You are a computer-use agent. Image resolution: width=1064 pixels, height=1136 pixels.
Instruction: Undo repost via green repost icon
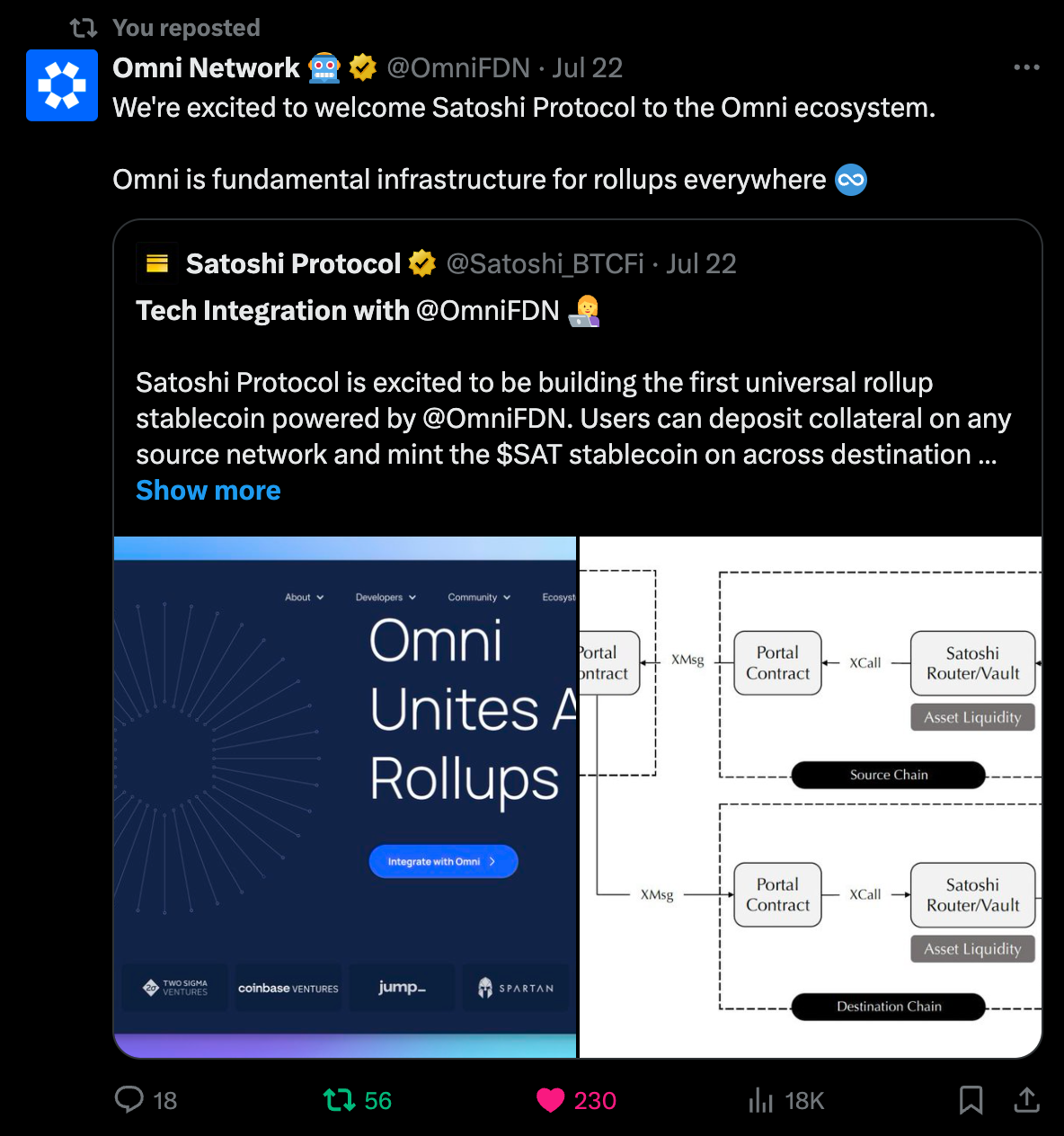tap(340, 1100)
